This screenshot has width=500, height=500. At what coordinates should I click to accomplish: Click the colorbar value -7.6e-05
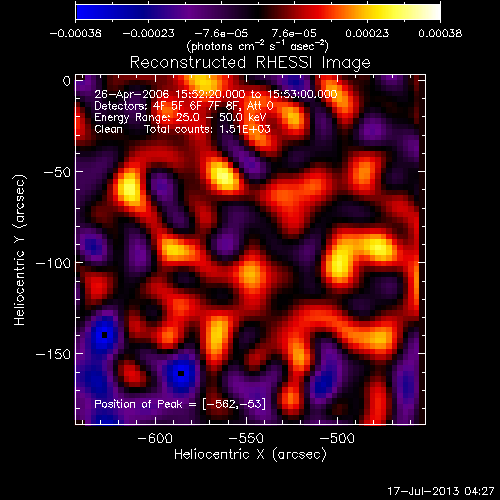221,33
